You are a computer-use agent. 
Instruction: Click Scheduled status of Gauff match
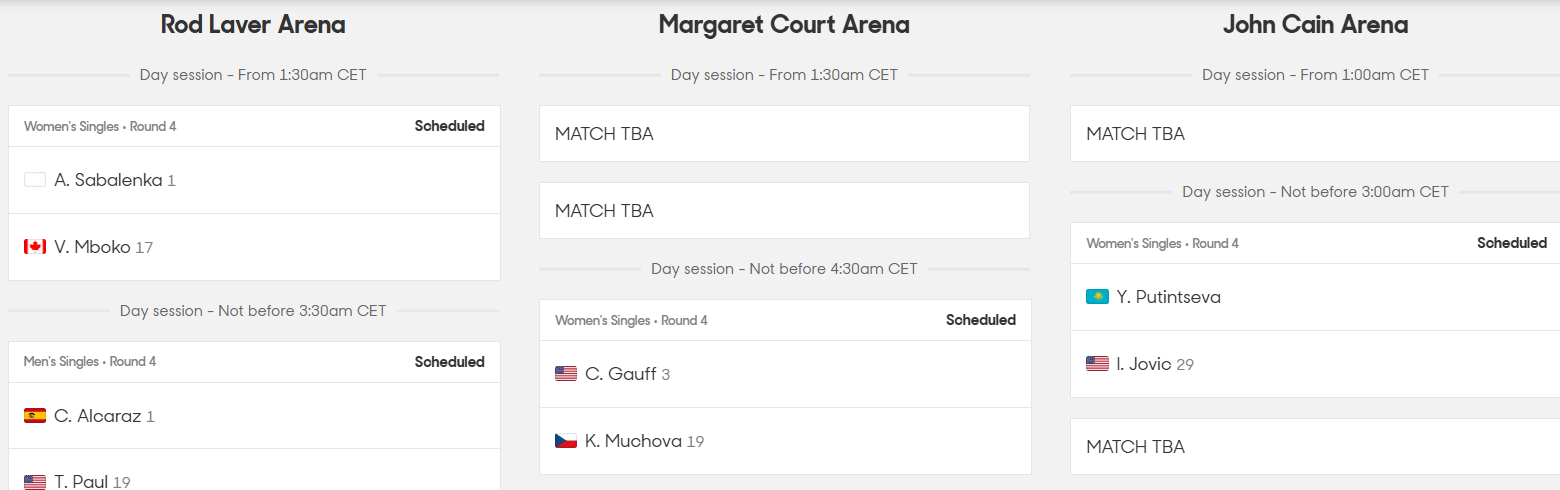coord(980,320)
